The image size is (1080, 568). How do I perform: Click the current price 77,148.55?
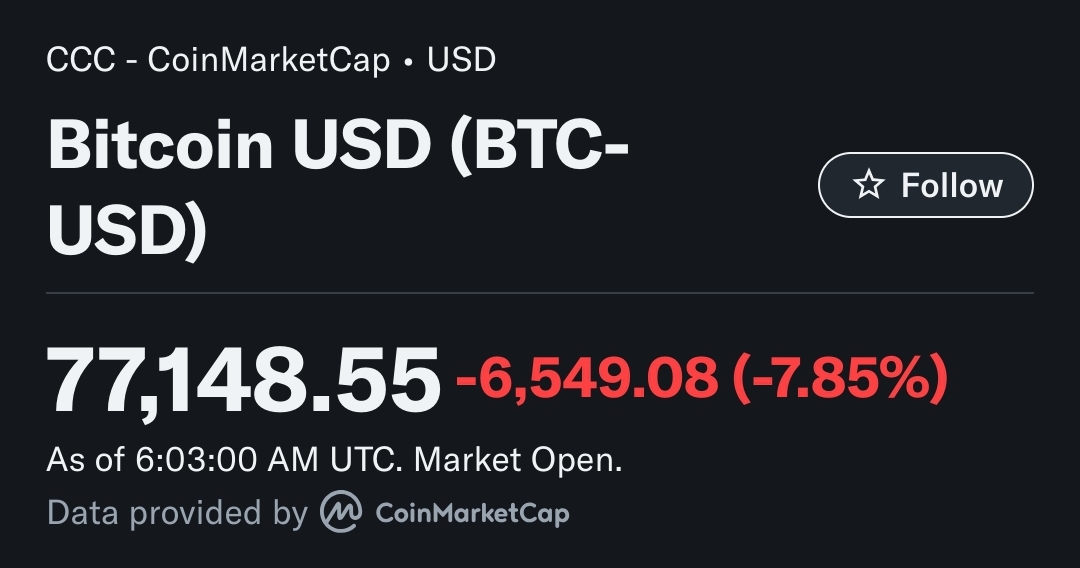click(242, 380)
